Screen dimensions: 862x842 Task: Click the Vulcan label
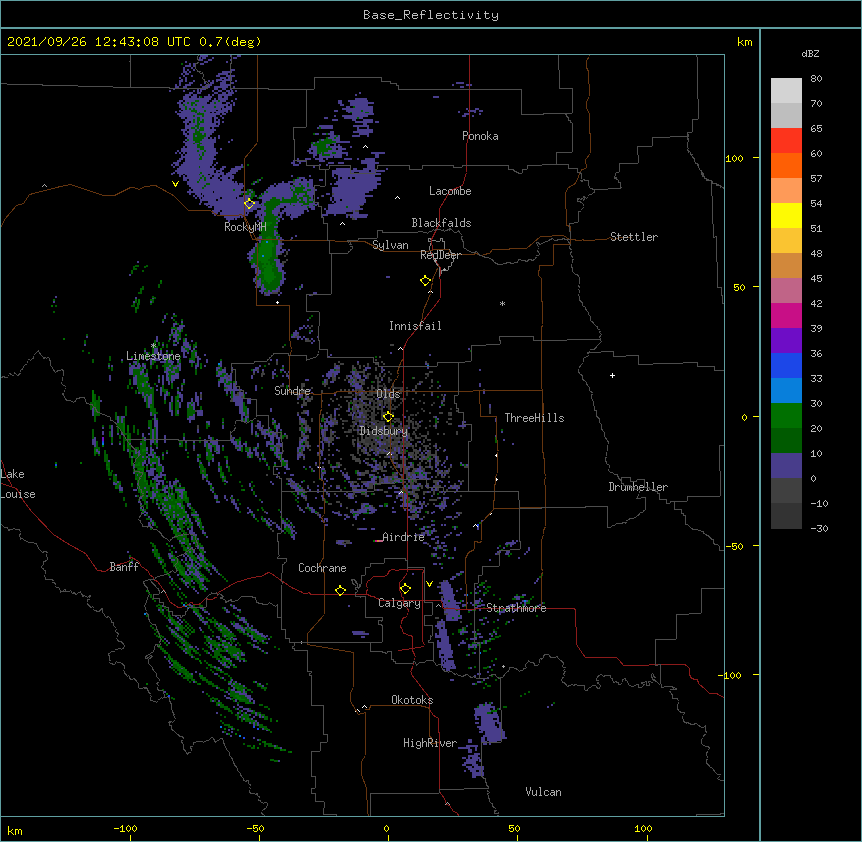(x=543, y=792)
